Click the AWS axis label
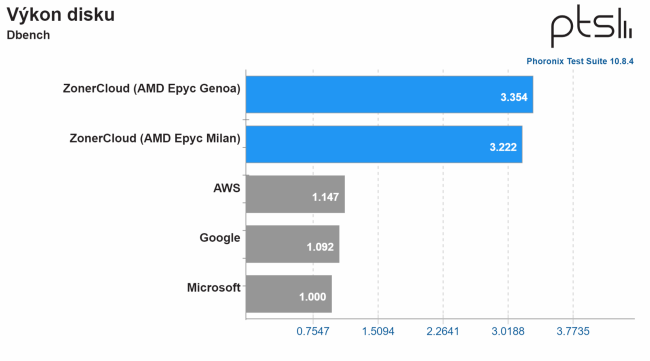The height and width of the screenshot is (361, 650). pos(227,188)
